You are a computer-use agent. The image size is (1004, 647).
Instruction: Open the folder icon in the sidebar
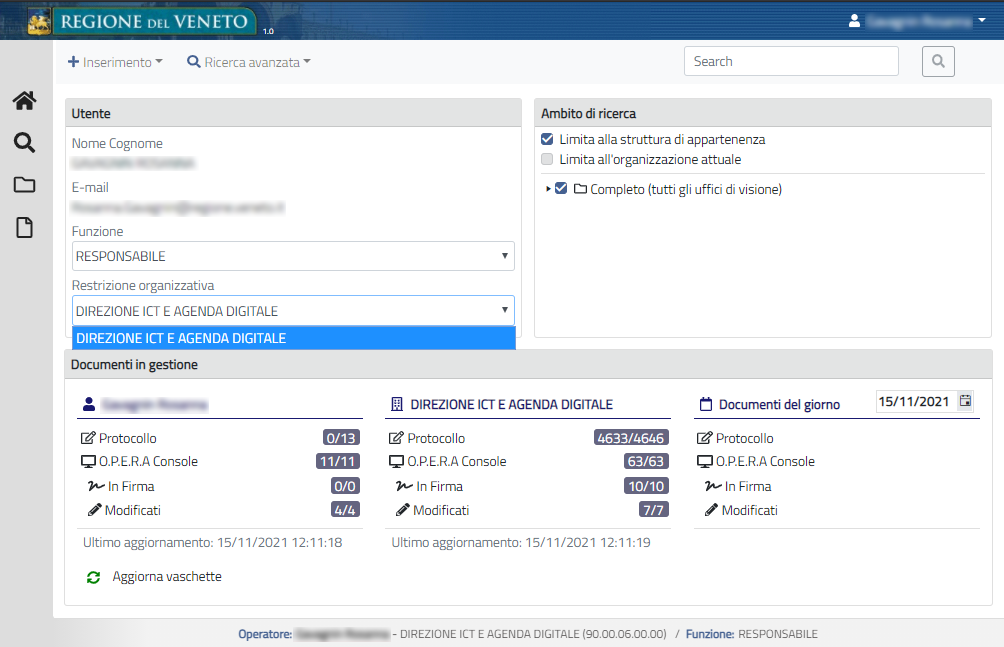pos(24,185)
